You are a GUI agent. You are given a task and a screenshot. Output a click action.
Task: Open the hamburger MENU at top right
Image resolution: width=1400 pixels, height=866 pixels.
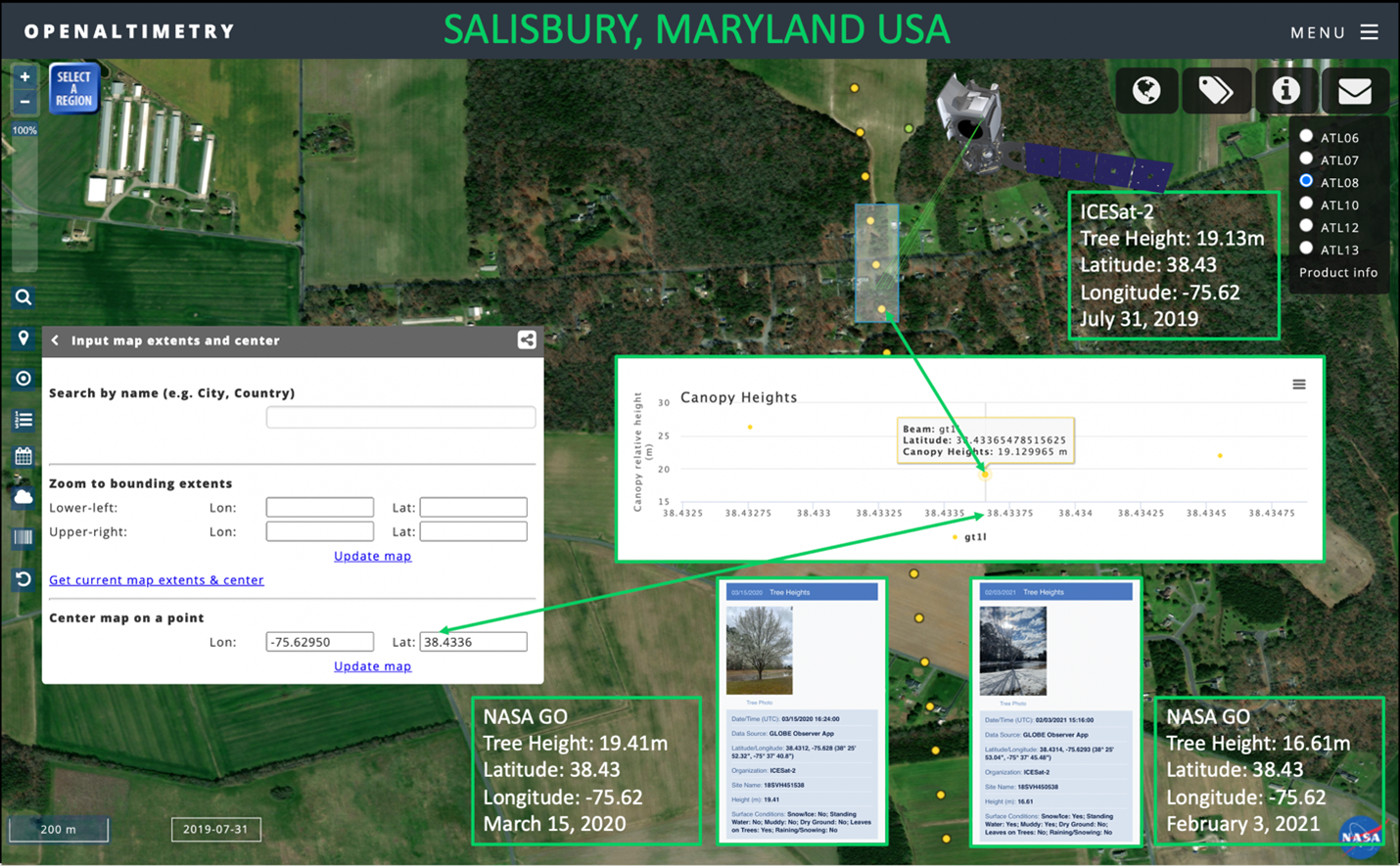(1334, 32)
